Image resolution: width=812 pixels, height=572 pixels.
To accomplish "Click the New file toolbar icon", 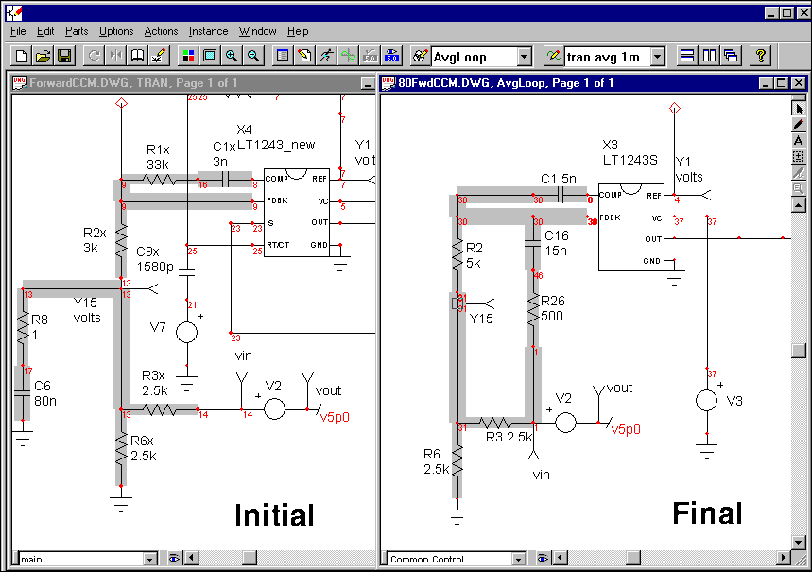I will [x=21, y=56].
